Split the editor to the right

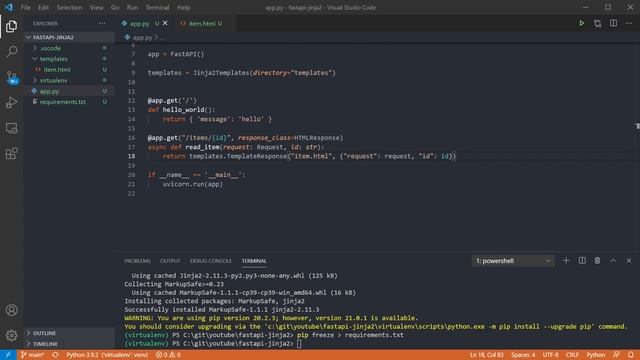[x=613, y=23]
